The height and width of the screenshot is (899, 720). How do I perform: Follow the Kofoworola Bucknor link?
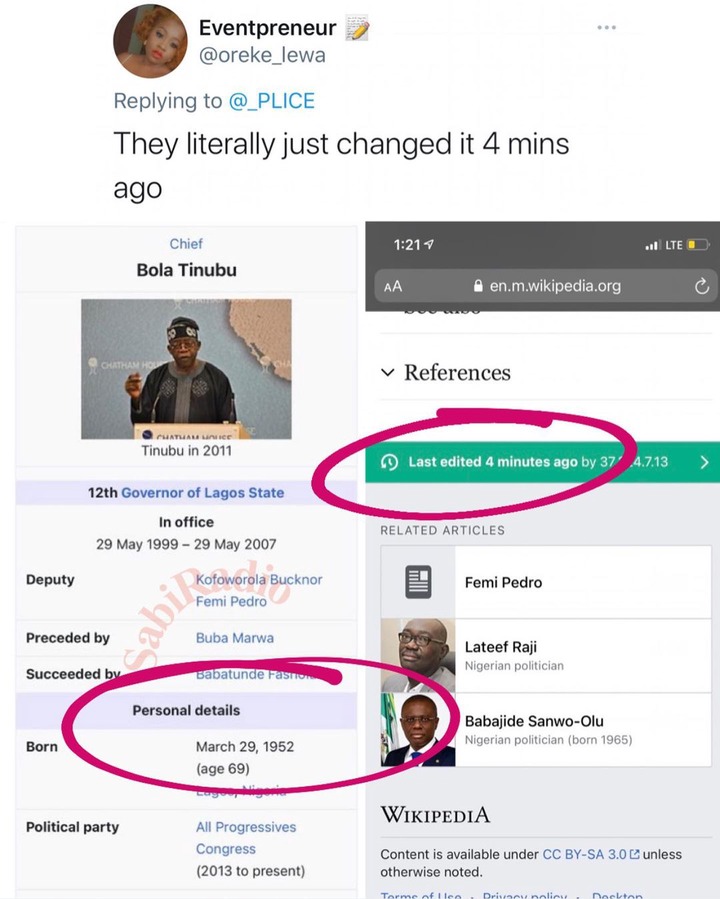259,579
